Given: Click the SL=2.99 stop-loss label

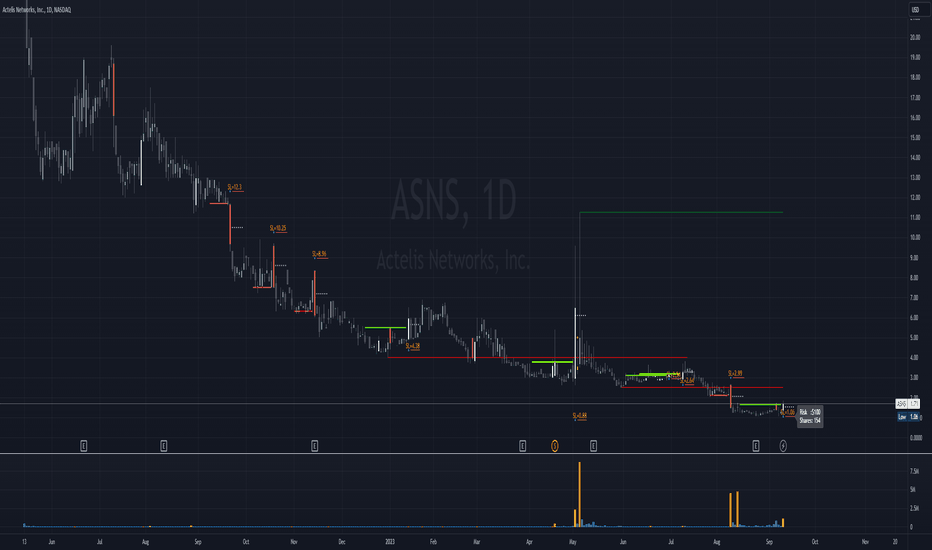Looking at the screenshot, I should click(735, 373).
